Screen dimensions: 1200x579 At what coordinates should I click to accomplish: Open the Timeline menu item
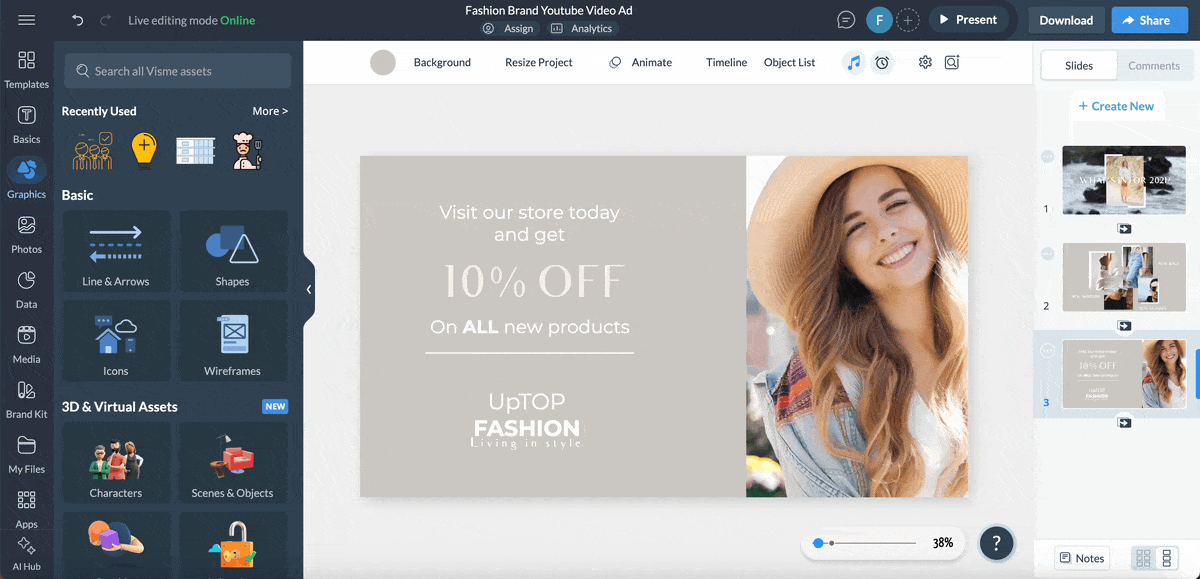pyautogui.click(x=726, y=62)
